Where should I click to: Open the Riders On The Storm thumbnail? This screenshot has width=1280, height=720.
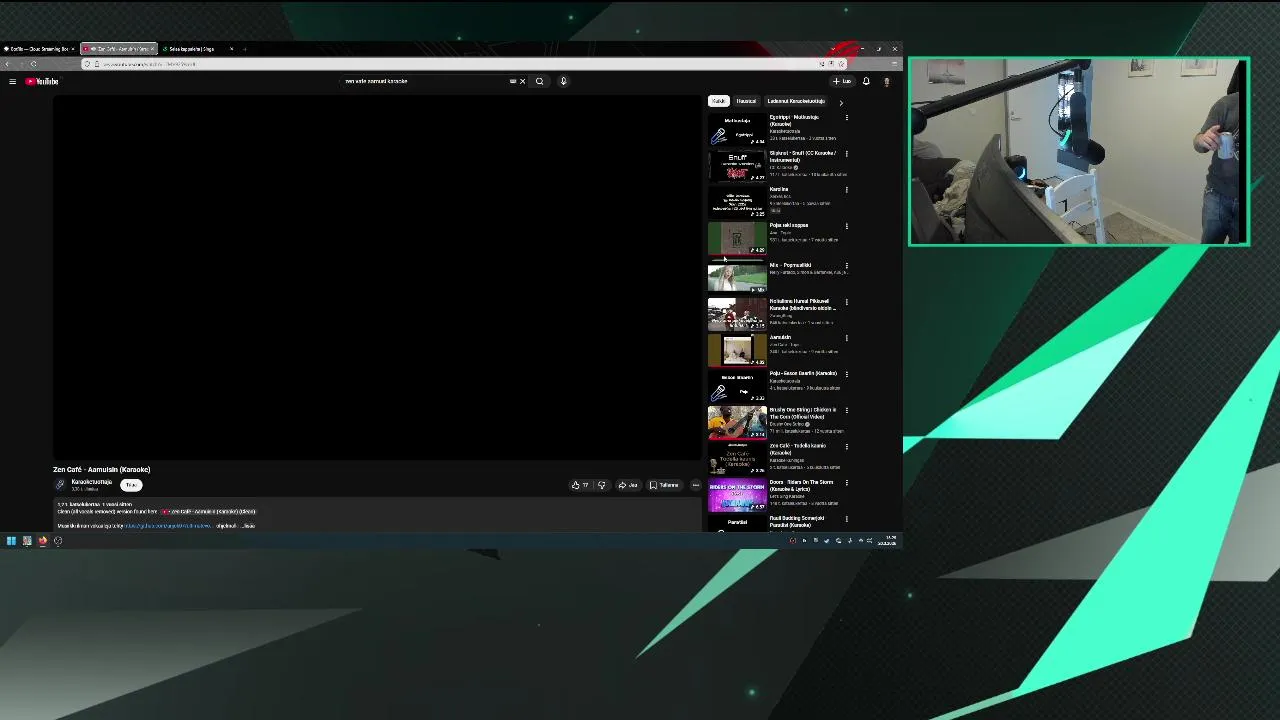click(737, 495)
